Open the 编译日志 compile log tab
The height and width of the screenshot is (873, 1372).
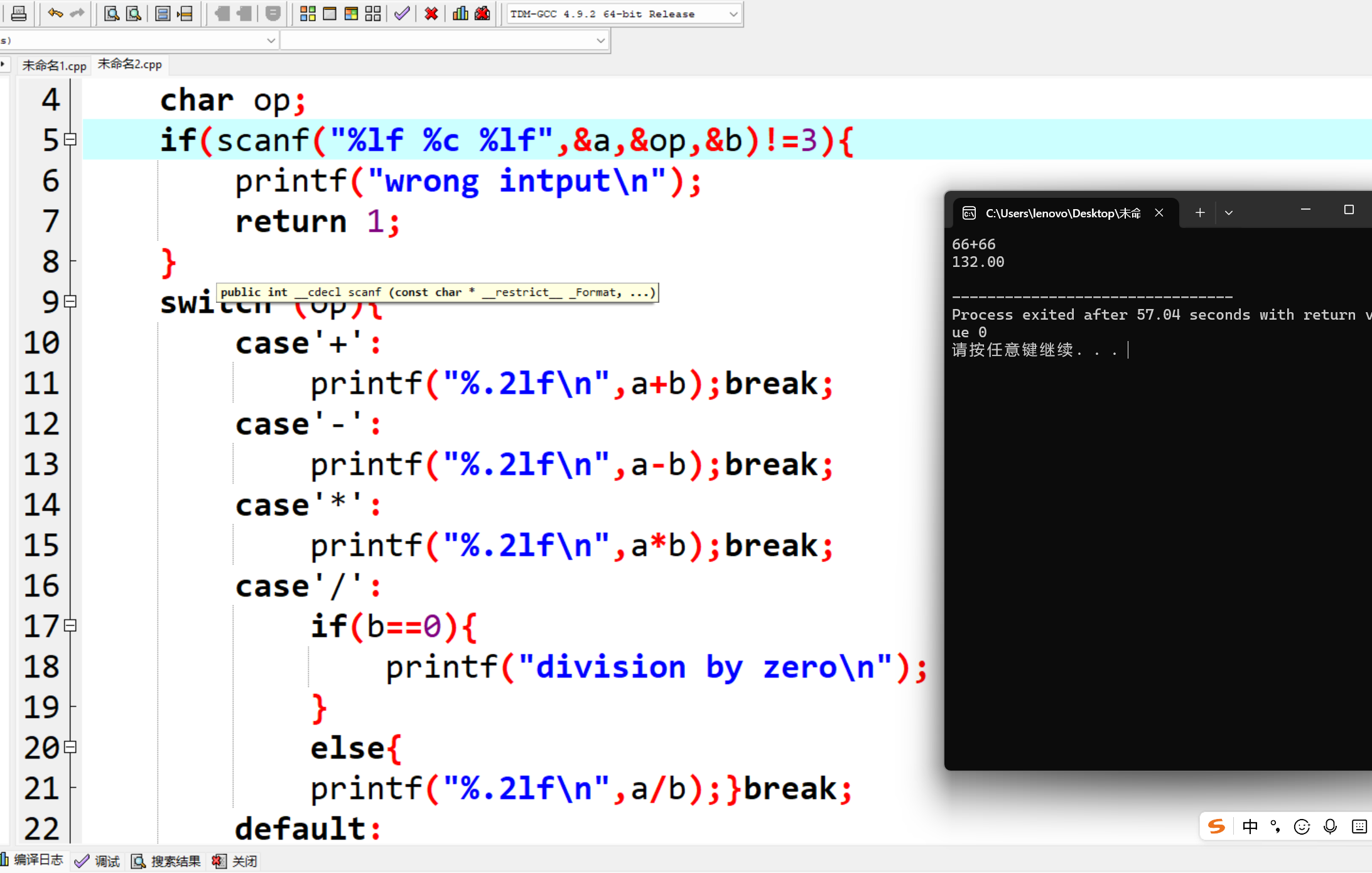33,860
